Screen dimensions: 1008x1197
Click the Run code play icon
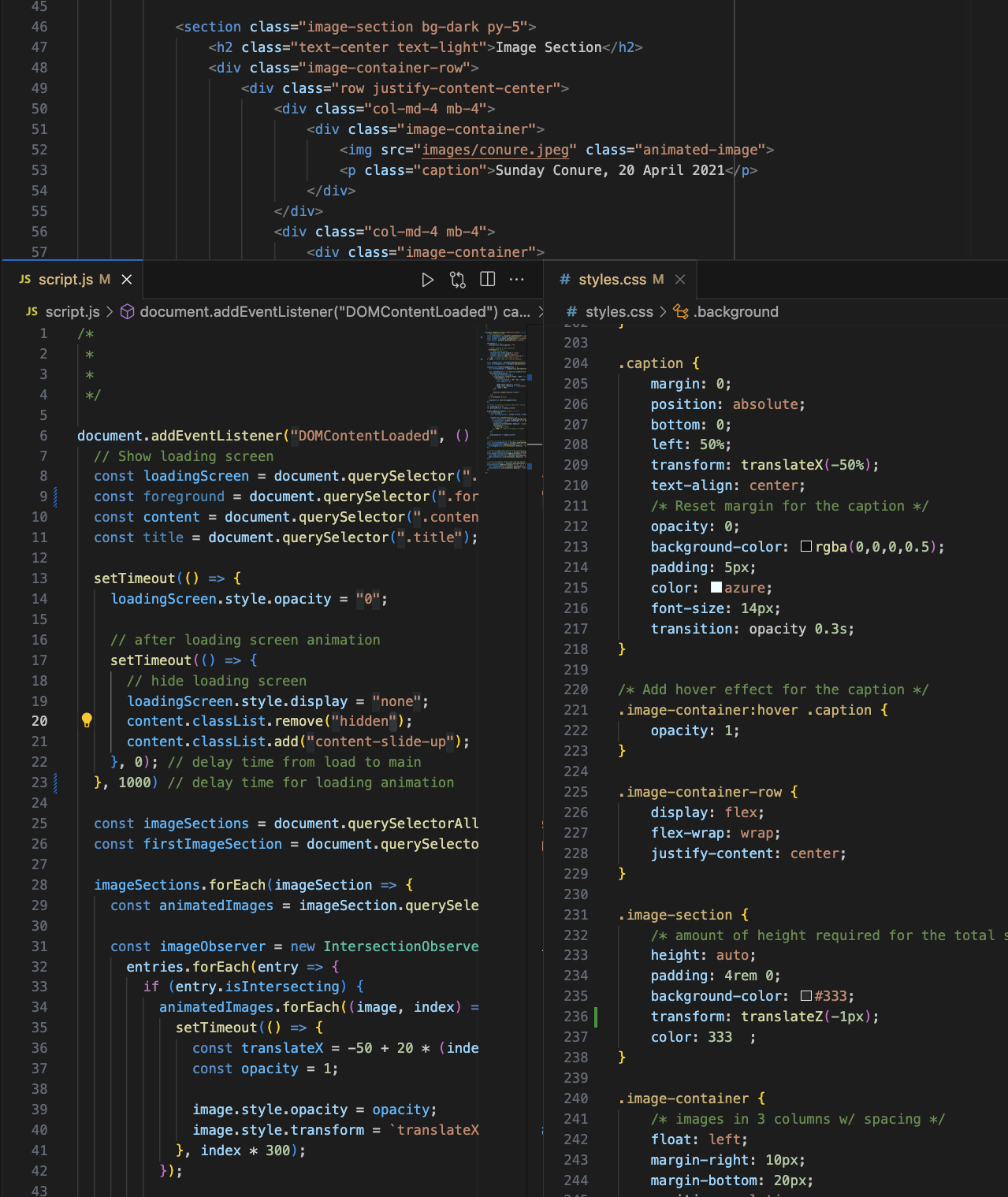[427, 280]
